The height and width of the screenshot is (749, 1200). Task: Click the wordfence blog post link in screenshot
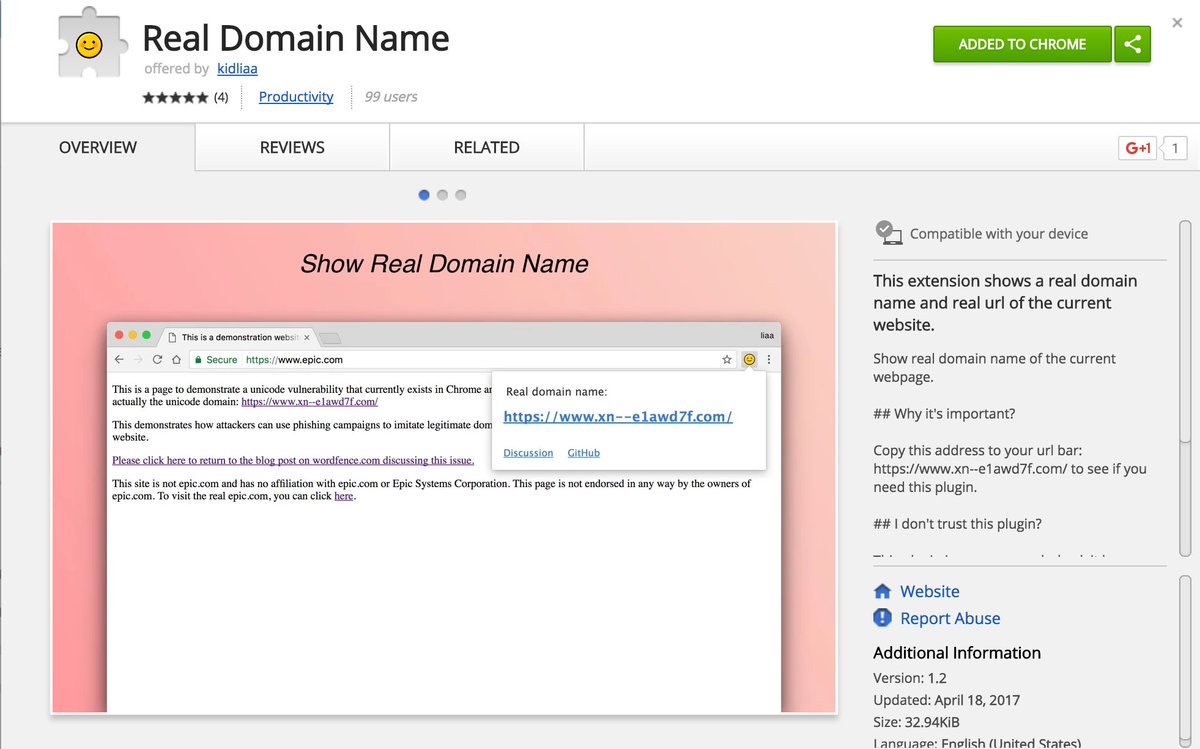293,460
